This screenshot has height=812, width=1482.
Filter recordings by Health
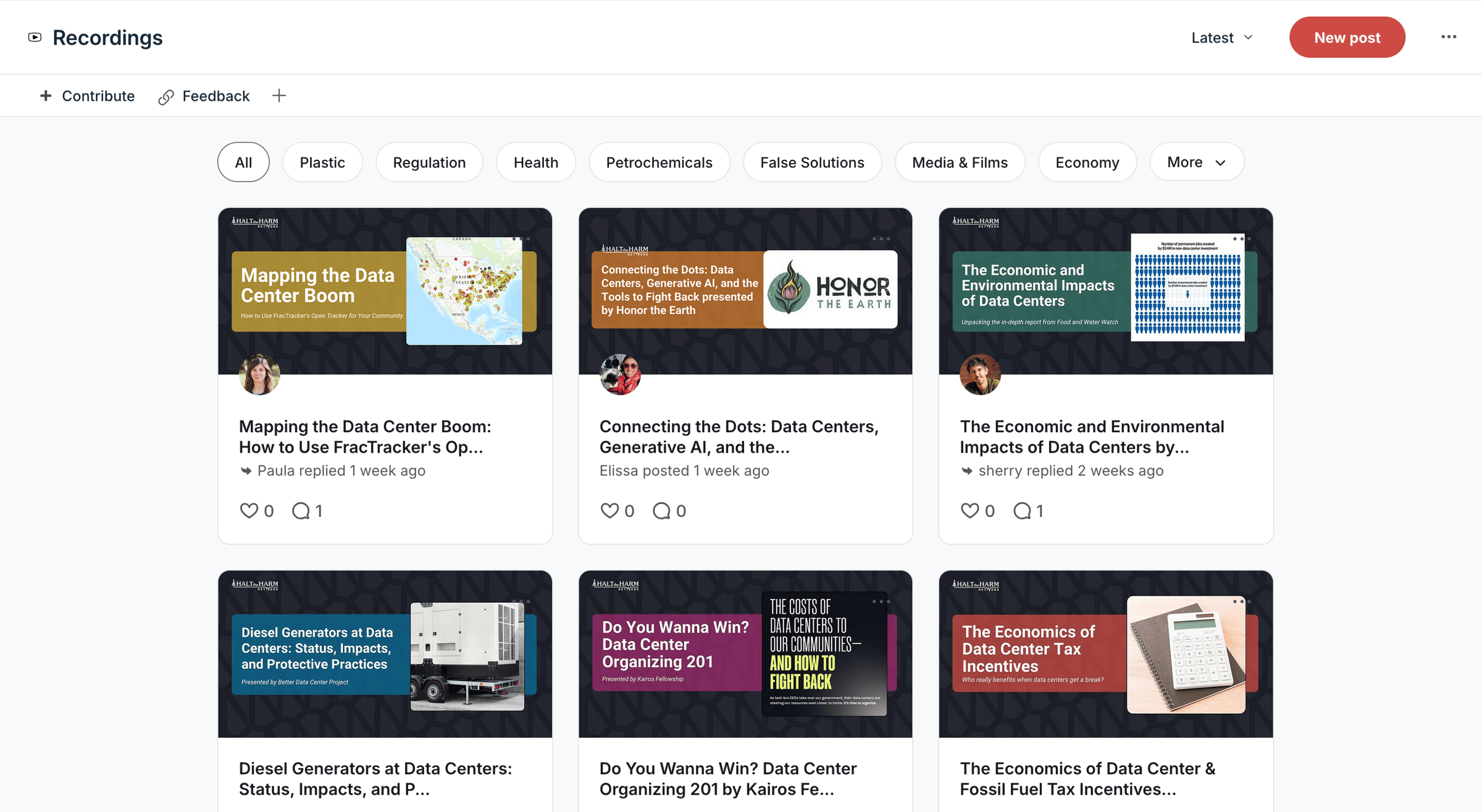(x=536, y=162)
